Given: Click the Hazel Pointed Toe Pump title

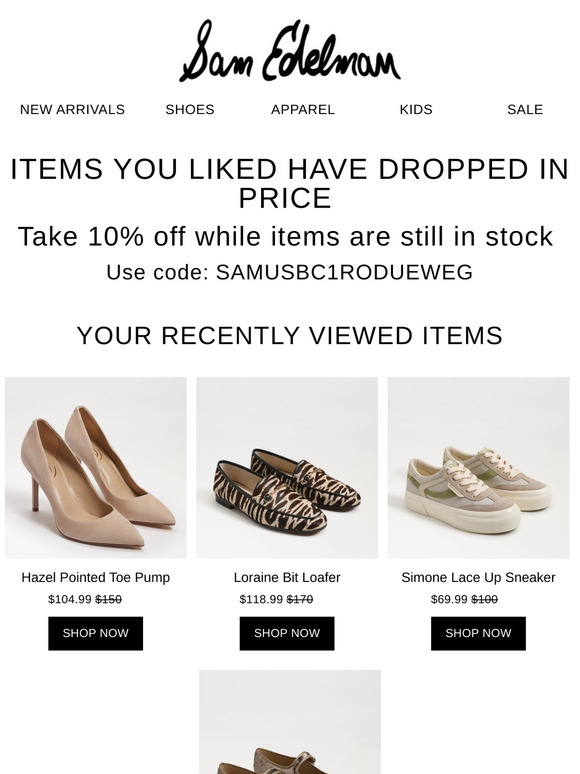Looking at the screenshot, I should pos(96,578).
